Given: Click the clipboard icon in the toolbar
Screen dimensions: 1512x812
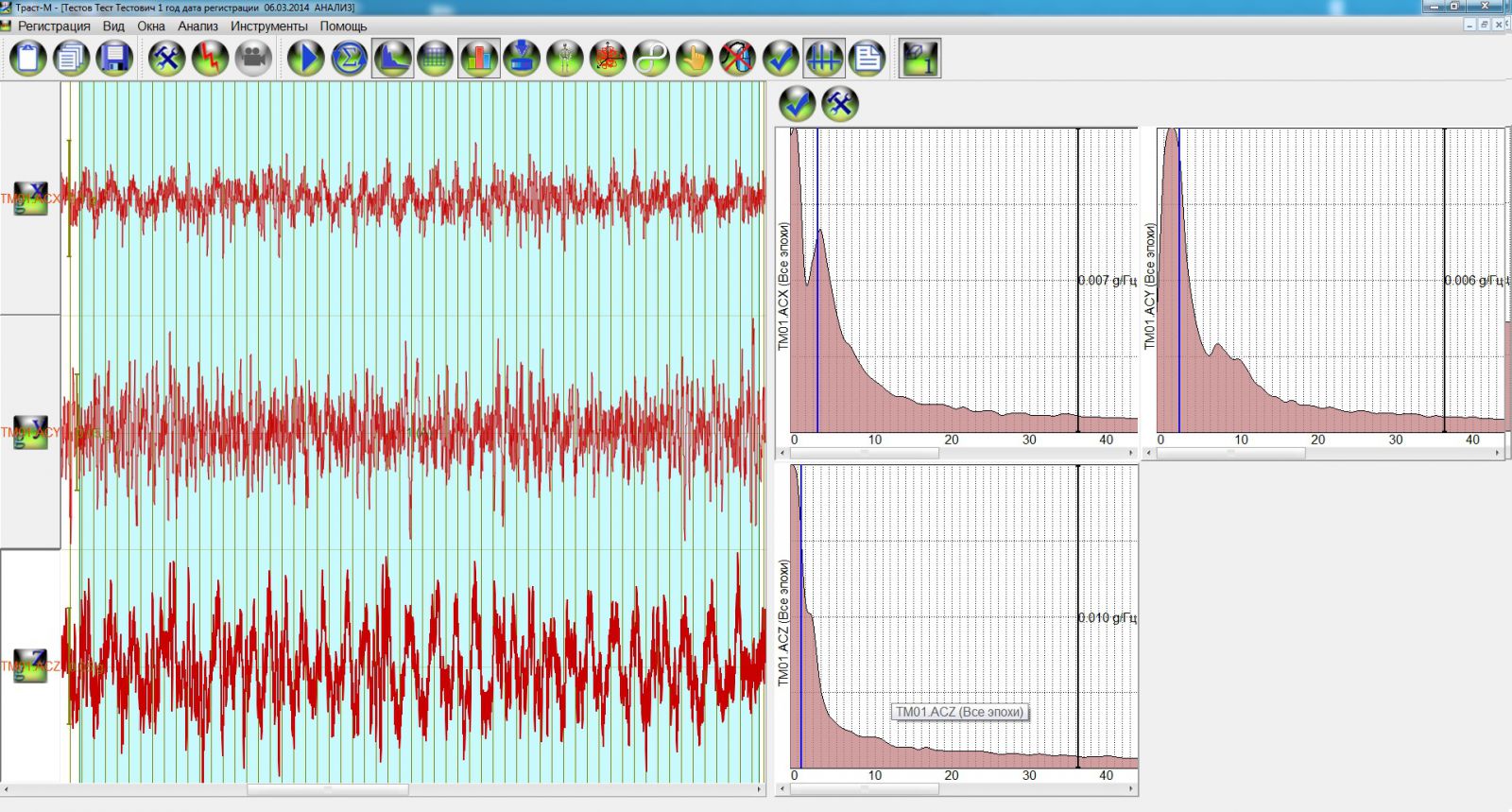Looking at the screenshot, I should [x=28, y=59].
